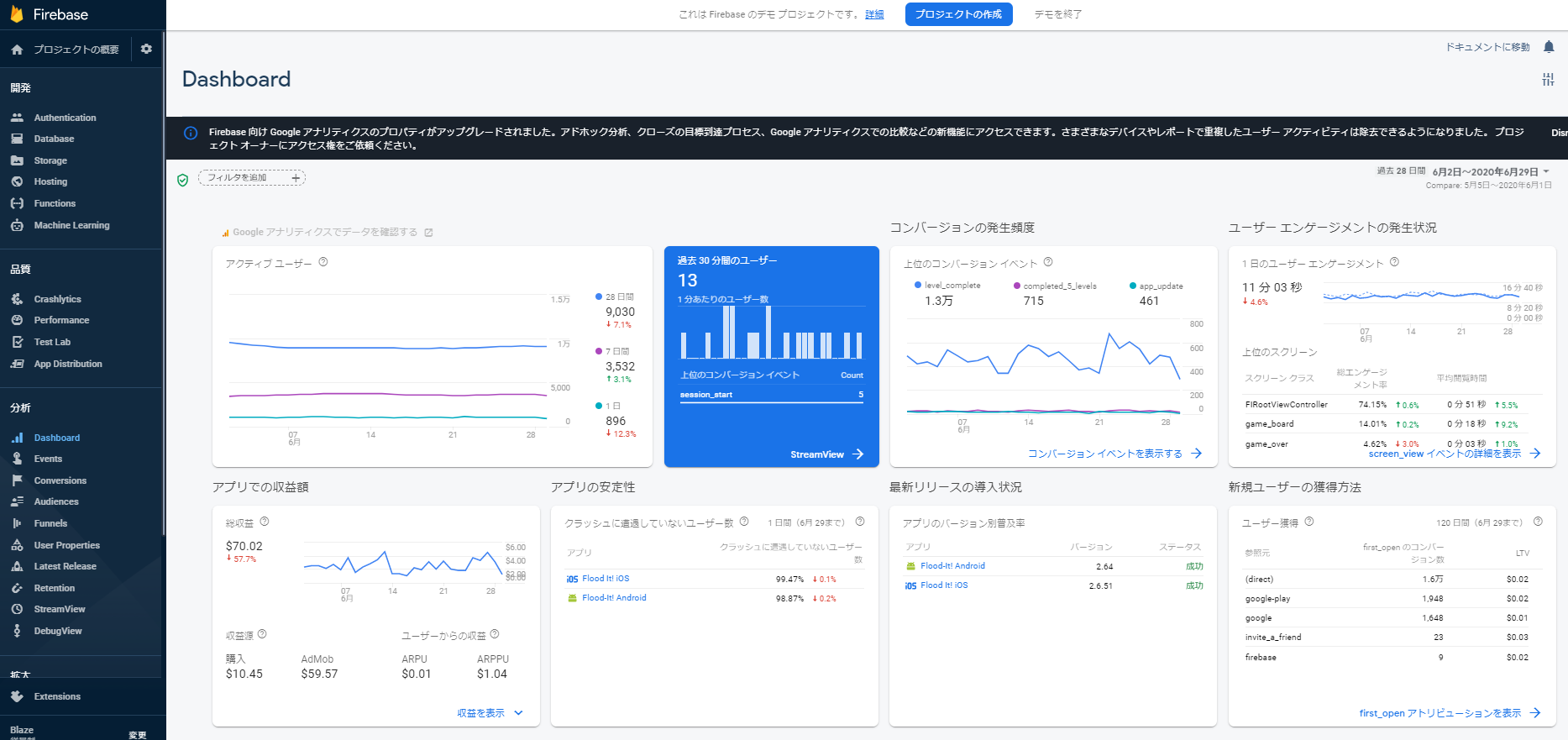Click the green shield icon by filter
1568x740 pixels.
[x=183, y=180]
